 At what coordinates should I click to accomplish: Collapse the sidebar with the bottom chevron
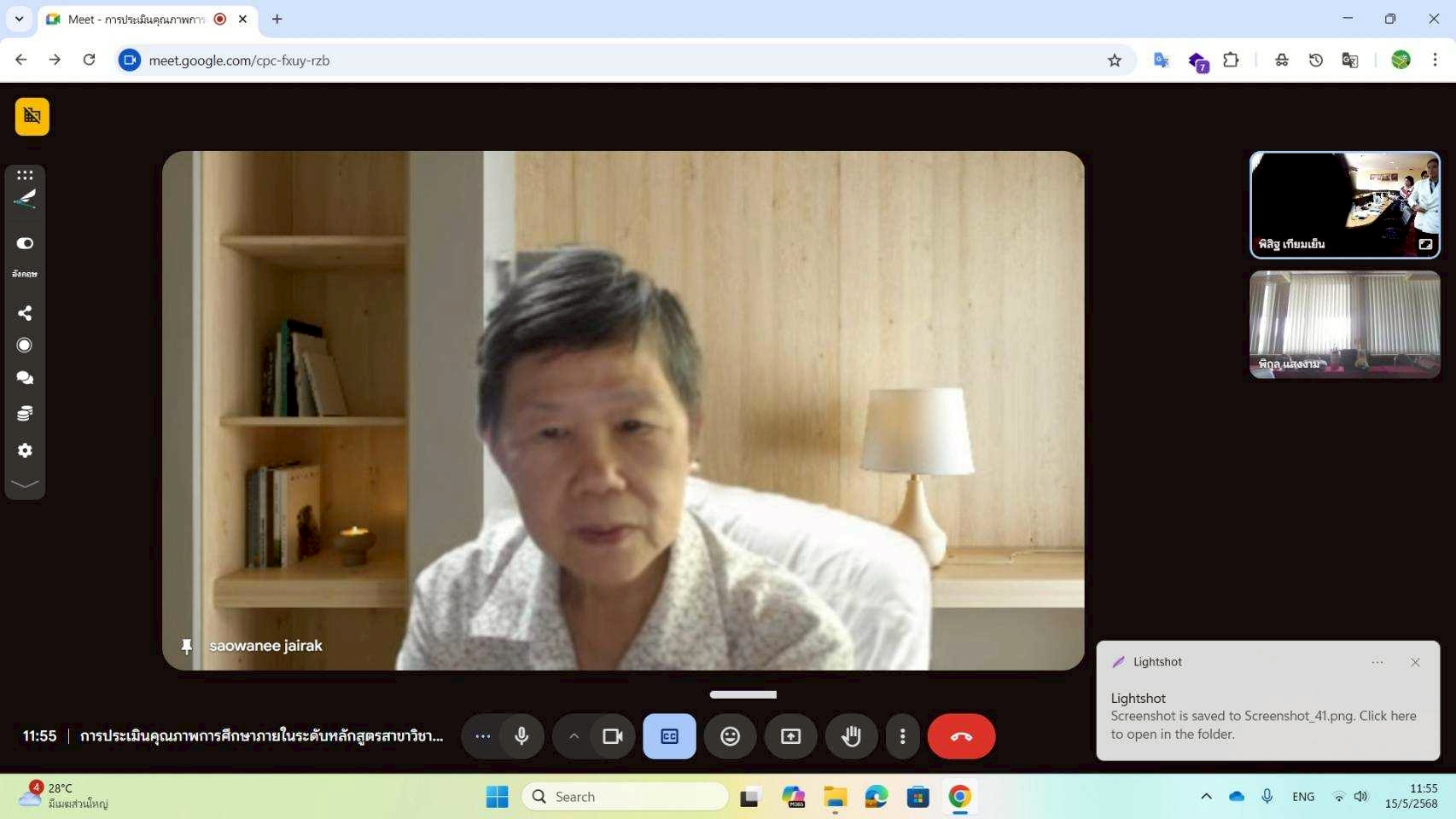click(x=25, y=484)
